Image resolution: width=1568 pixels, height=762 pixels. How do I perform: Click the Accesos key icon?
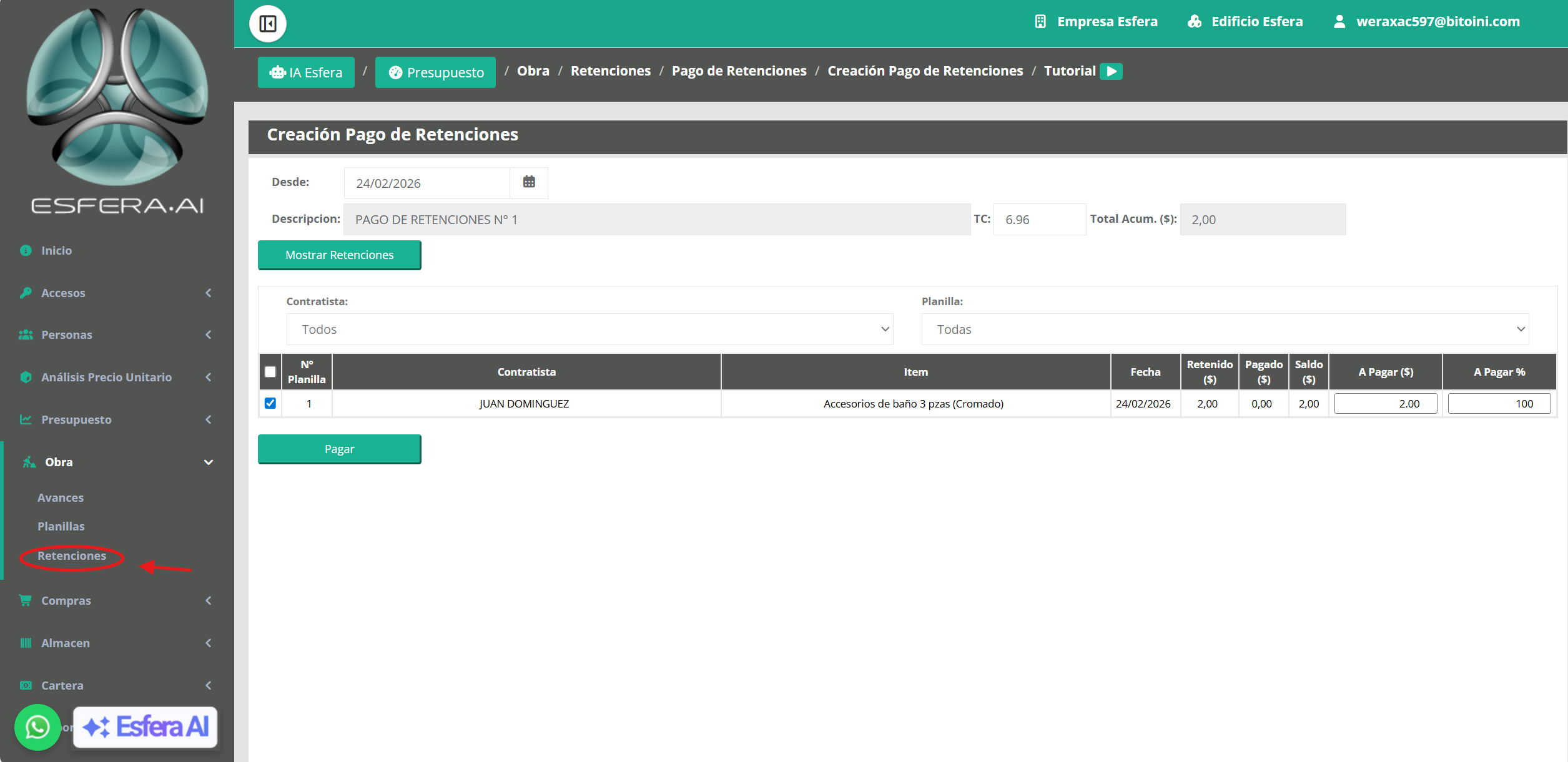point(26,293)
